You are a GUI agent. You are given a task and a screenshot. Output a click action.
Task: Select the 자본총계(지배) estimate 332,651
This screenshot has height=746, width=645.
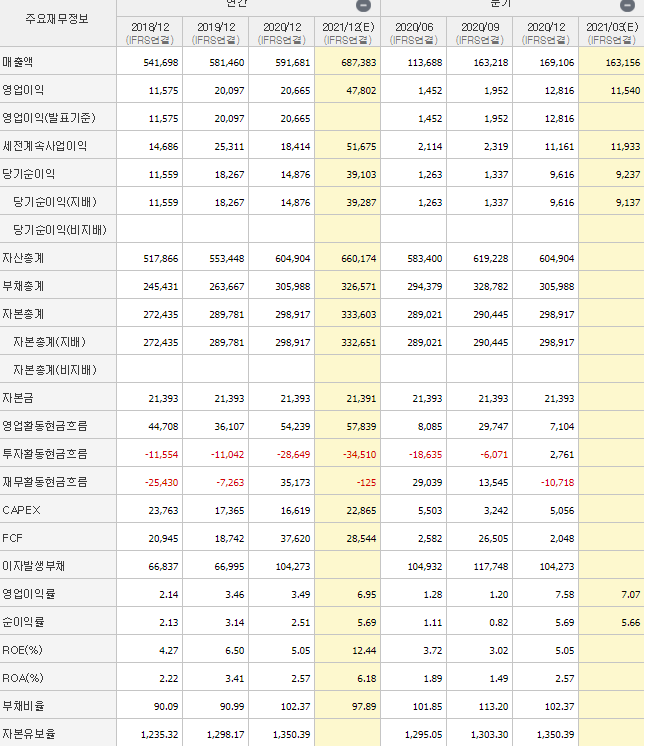359,343
